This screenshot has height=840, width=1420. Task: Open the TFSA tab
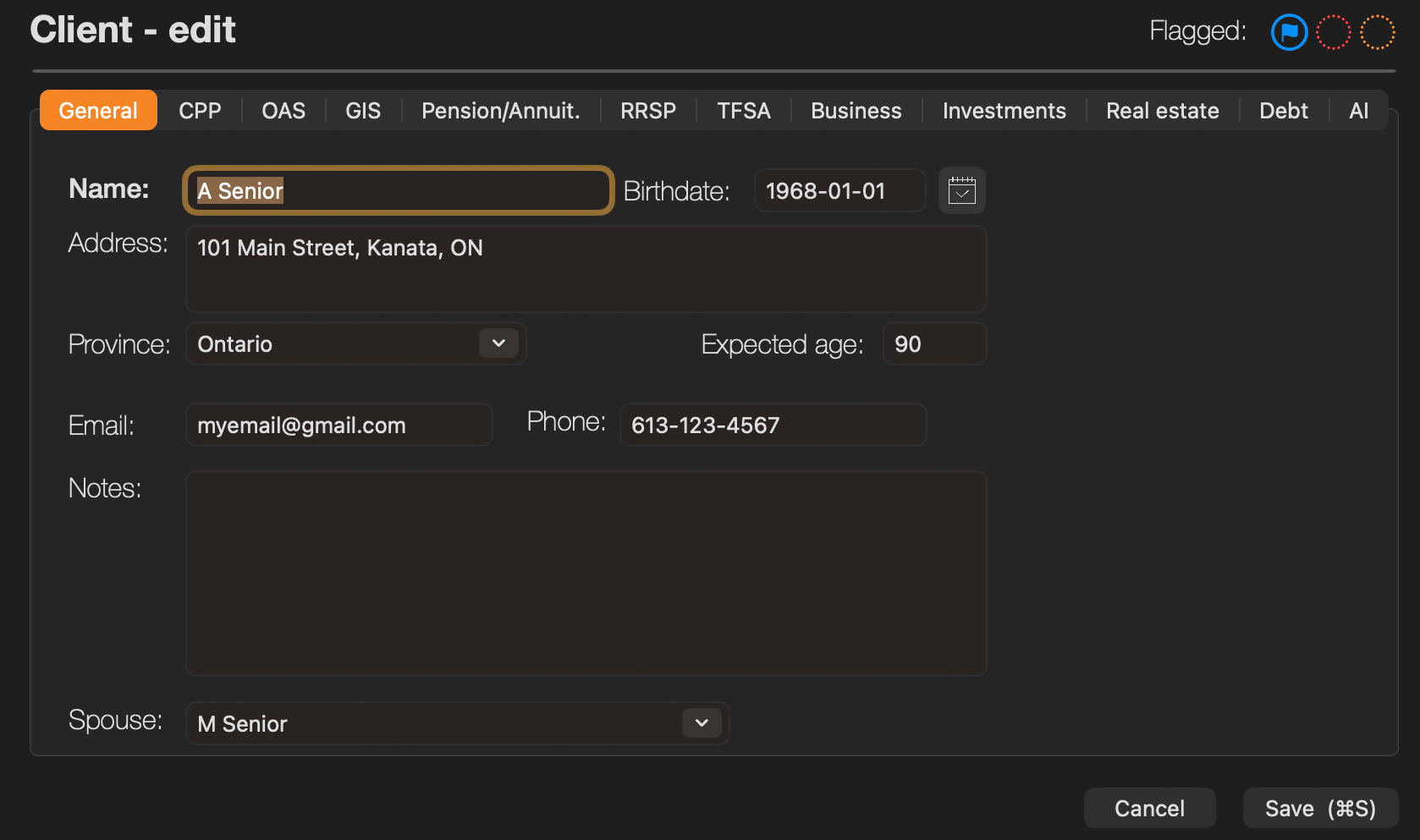coord(744,110)
